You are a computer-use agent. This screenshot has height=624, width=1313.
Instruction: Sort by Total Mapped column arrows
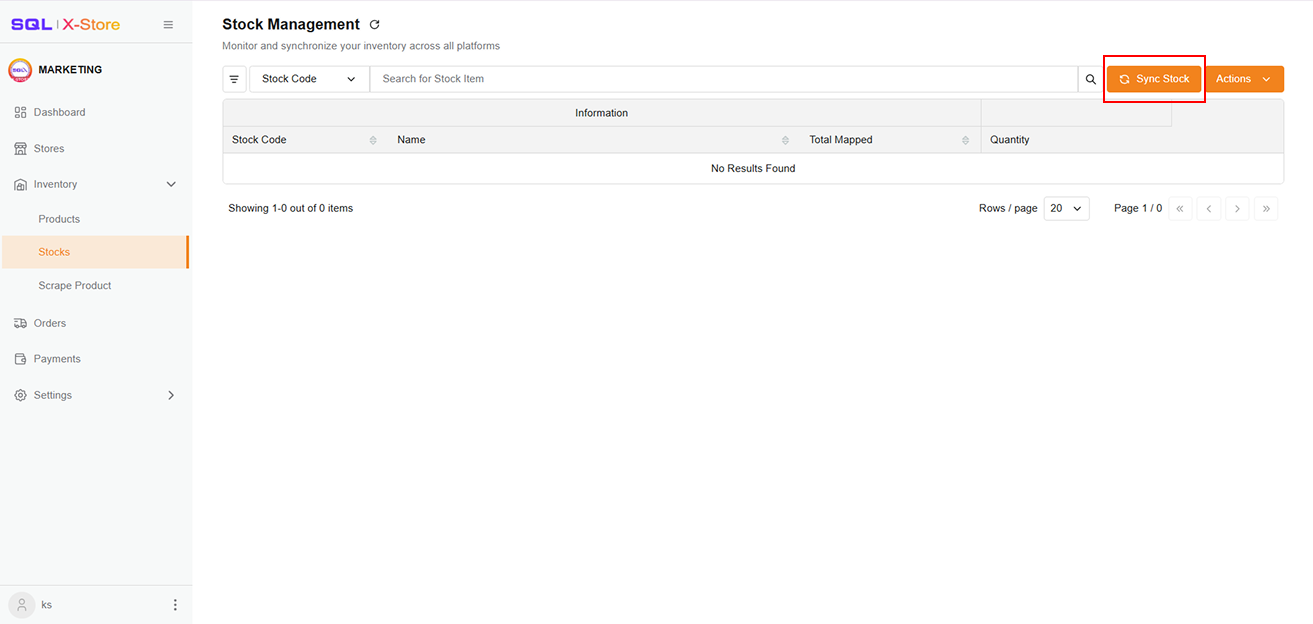pyautogui.click(x=965, y=140)
